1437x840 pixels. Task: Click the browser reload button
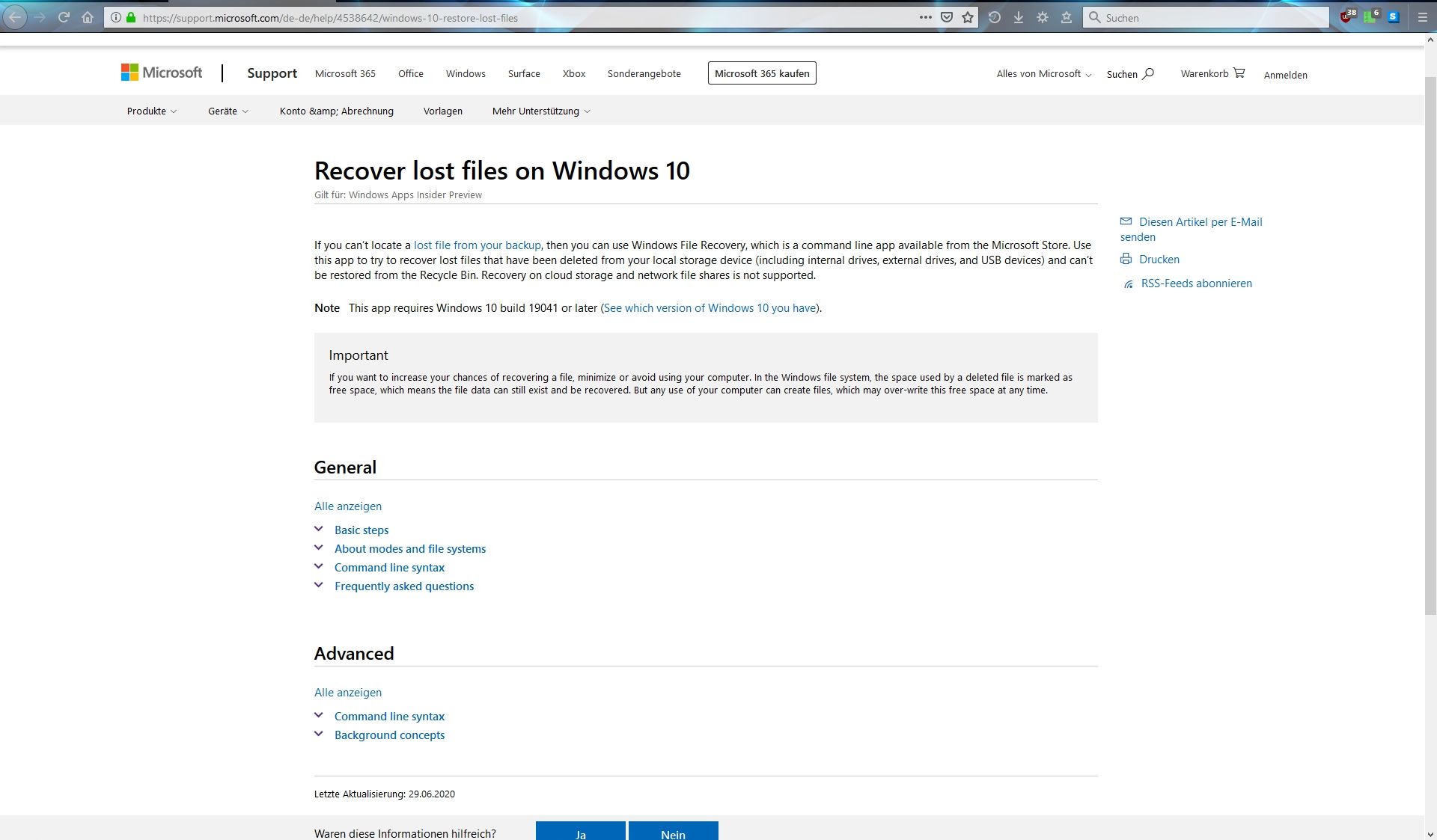pos(64,17)
